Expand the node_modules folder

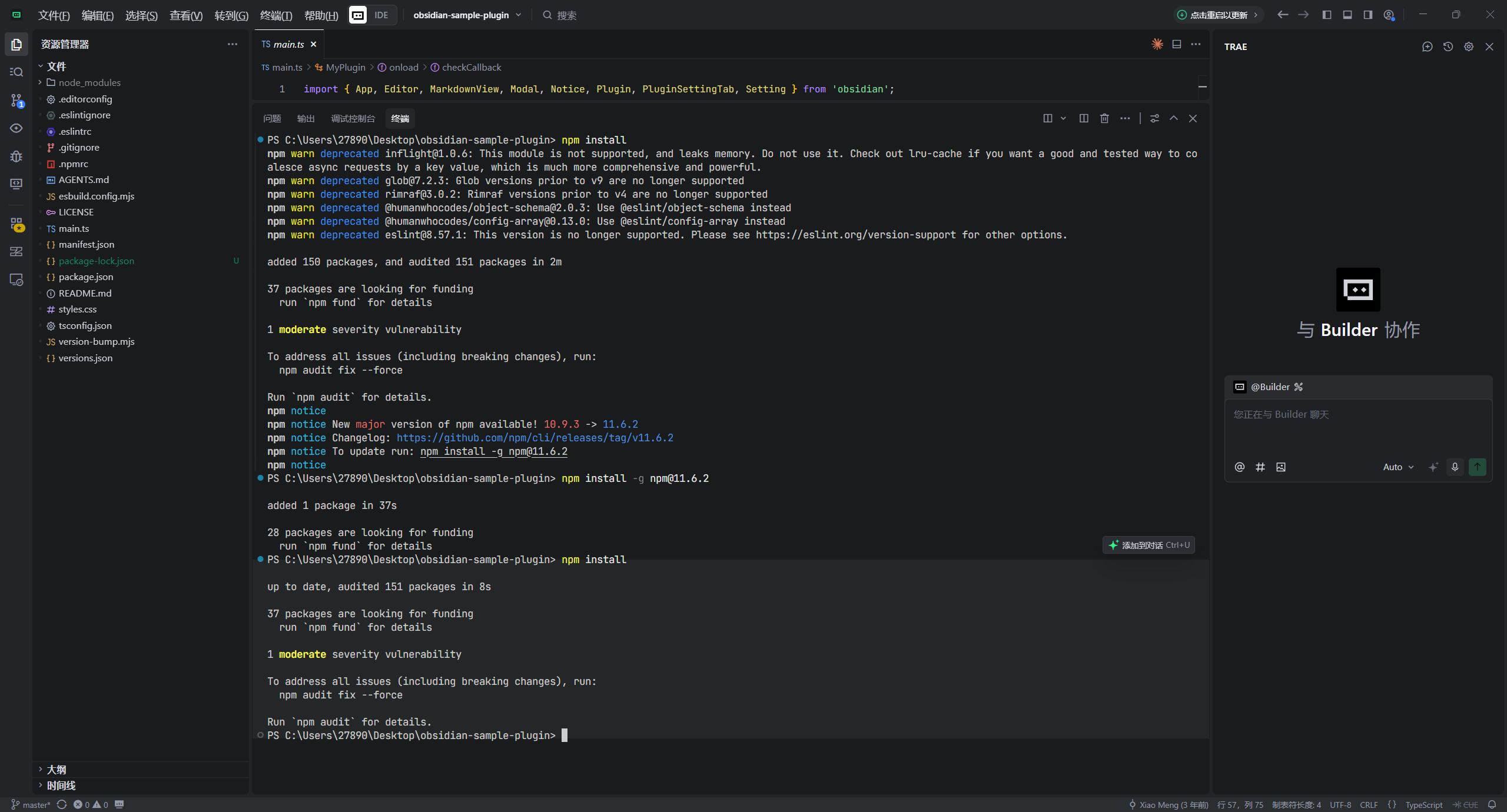coord(89,82)
